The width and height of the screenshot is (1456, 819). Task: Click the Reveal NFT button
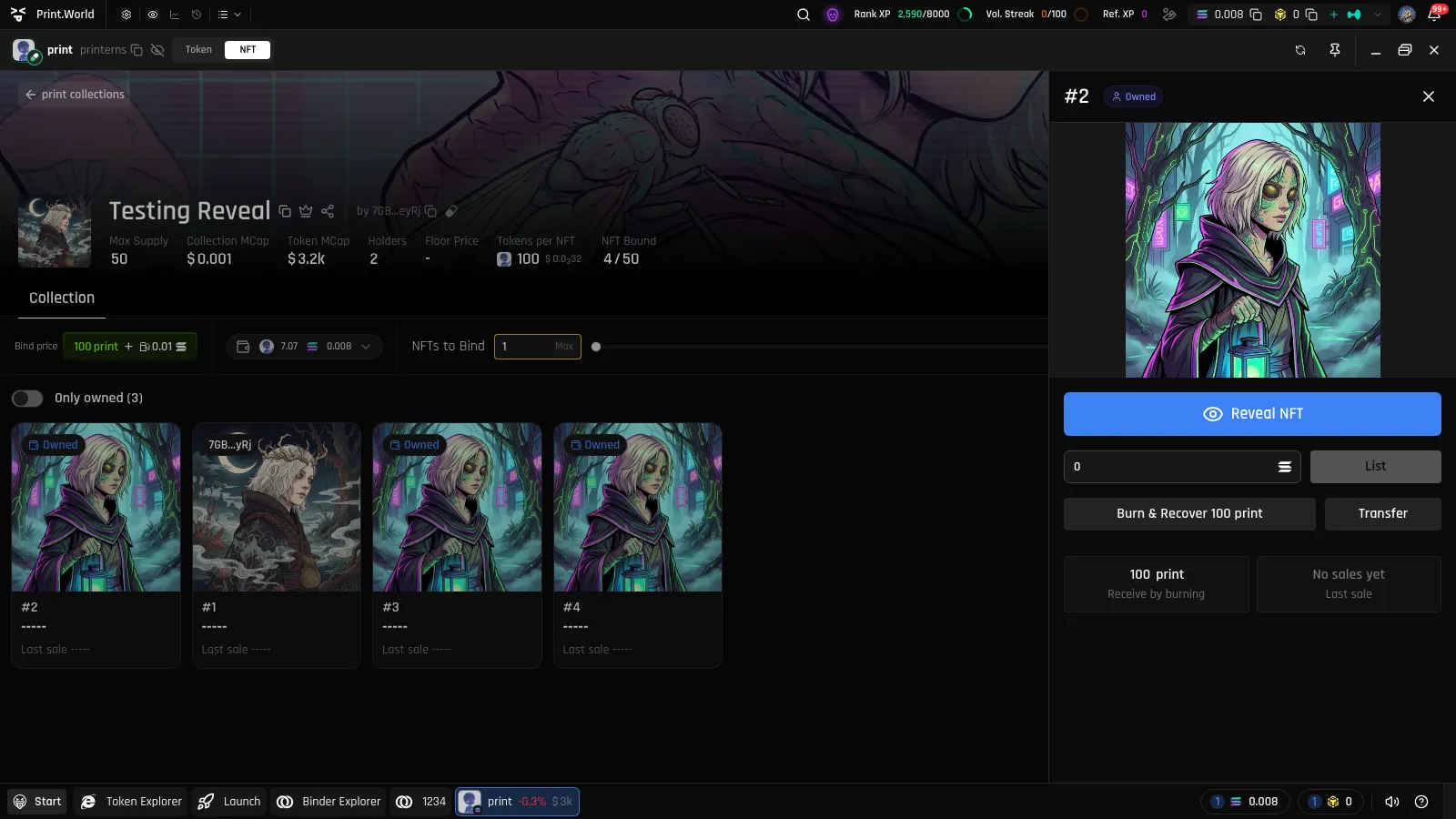tap(1252, 414)
